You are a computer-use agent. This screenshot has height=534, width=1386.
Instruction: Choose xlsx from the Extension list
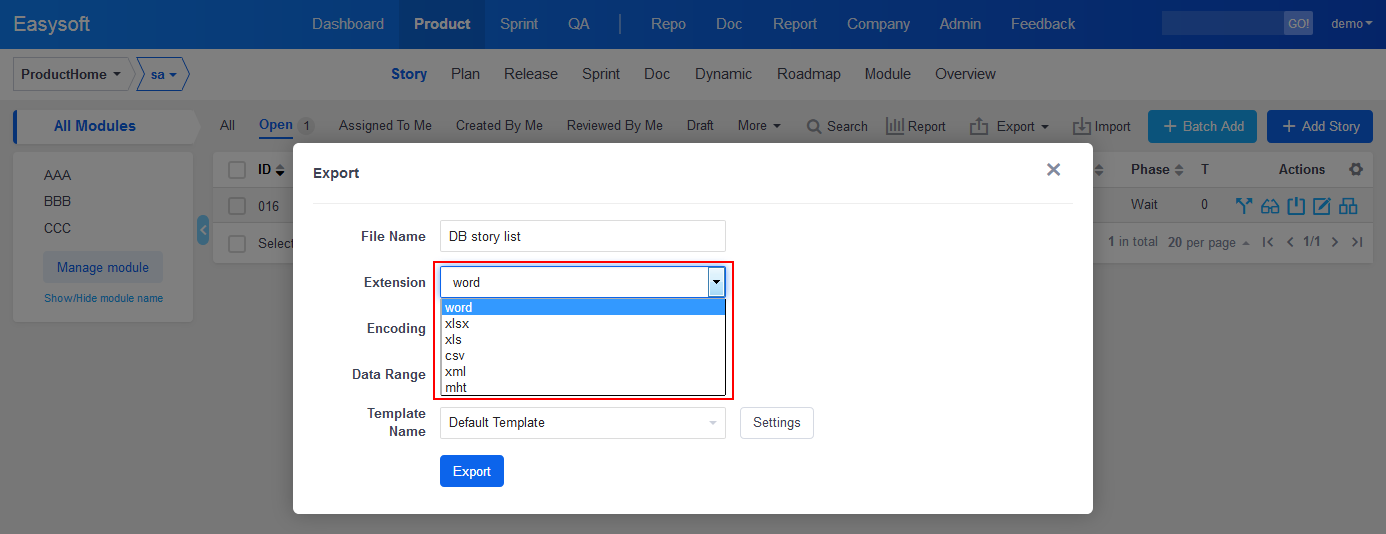click(457, 324)
